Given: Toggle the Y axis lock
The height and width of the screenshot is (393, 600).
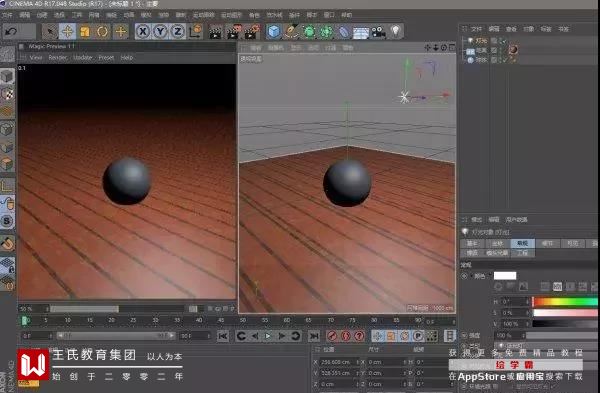Looking at the screenshot, I should pos(160,31).
